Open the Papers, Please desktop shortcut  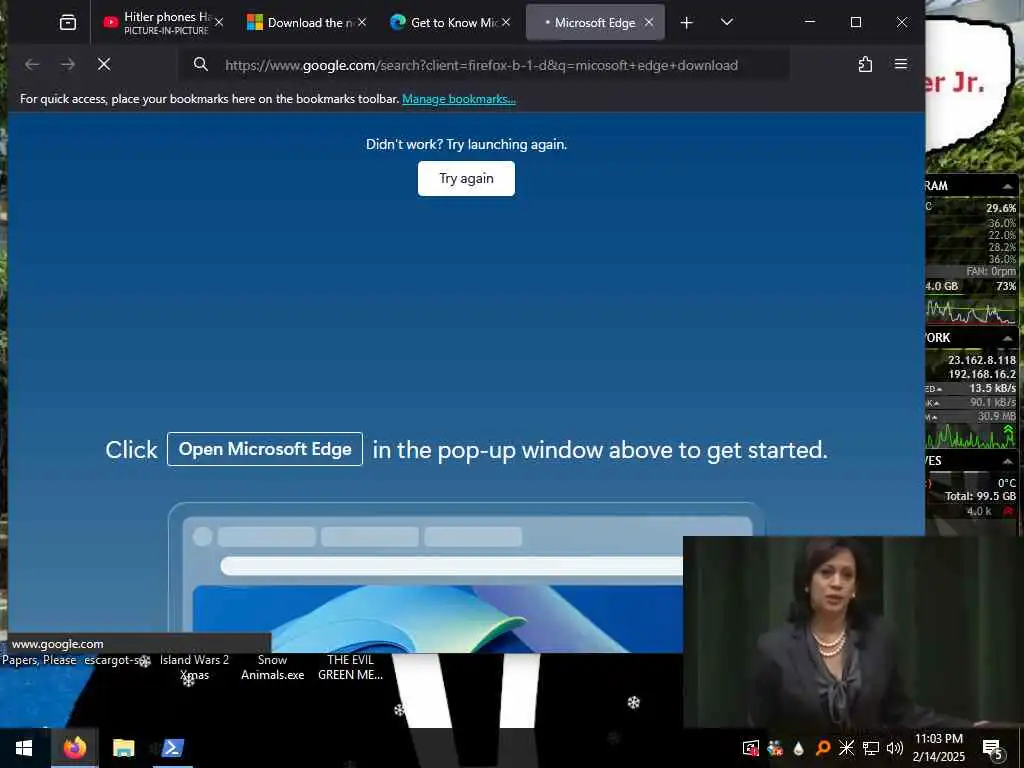pyautogui.click(x=39, y=660)
